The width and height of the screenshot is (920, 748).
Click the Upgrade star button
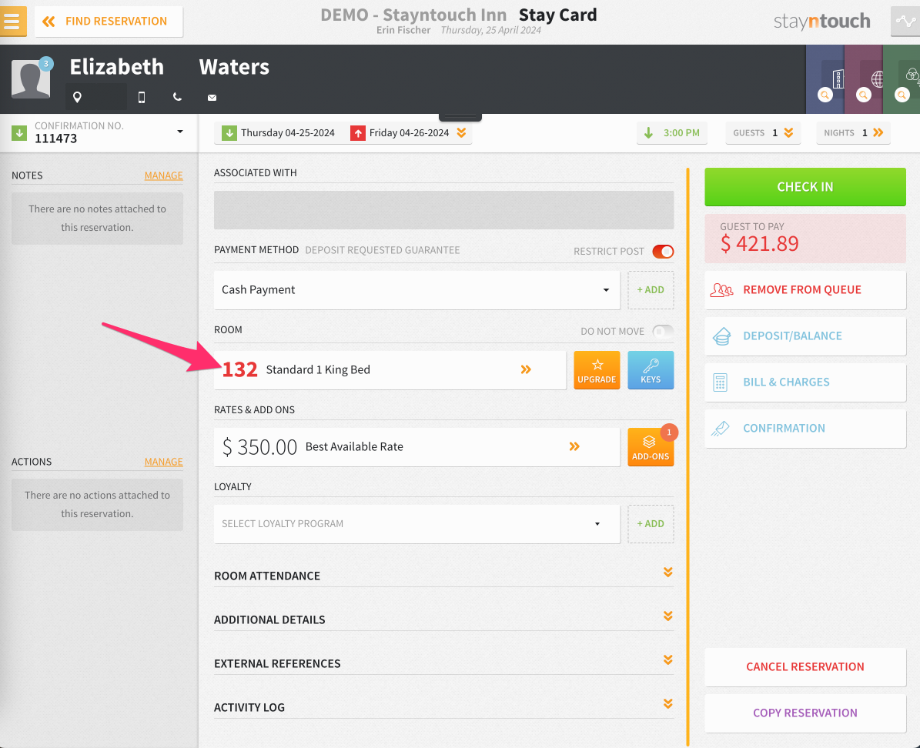click(597, 370)
